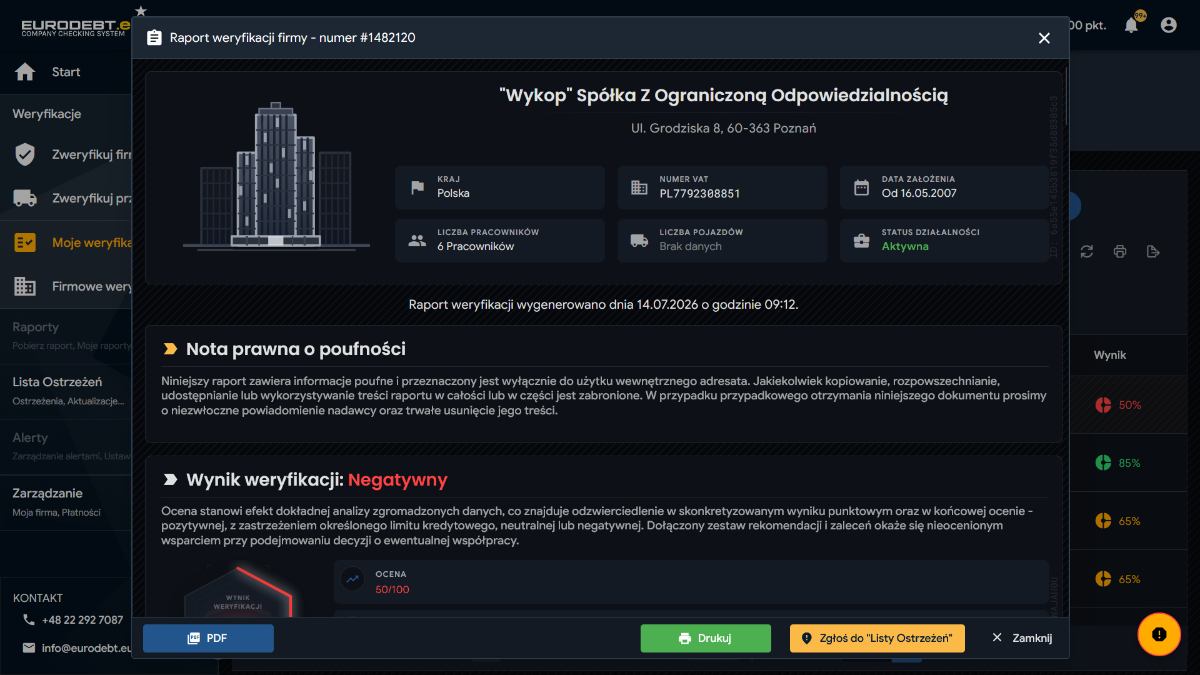Download the report as PDF
This screenshot has width=1200, height=675.
(208, 638)
